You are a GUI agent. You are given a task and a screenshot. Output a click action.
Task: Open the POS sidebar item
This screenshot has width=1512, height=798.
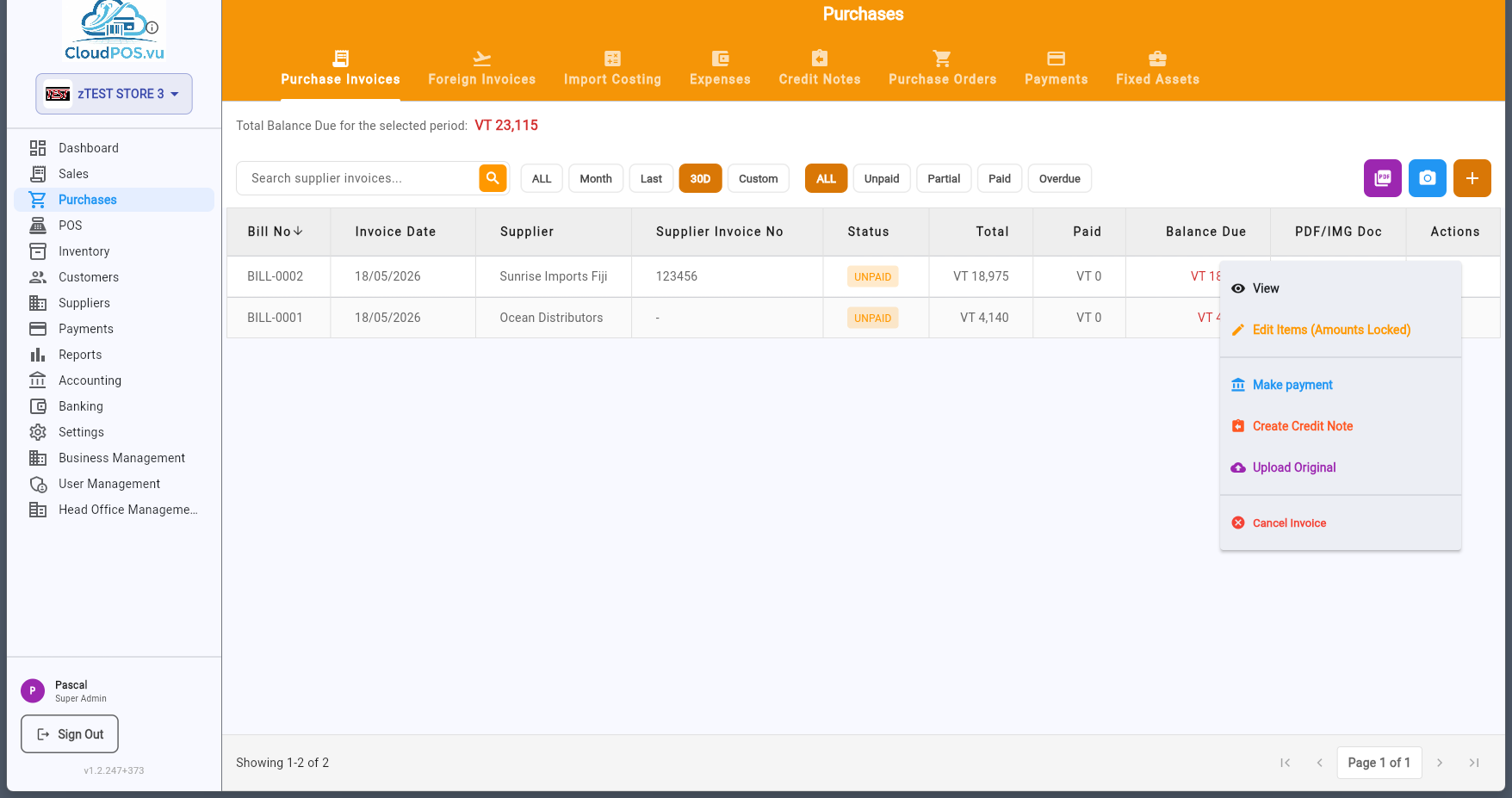(114, 226)
